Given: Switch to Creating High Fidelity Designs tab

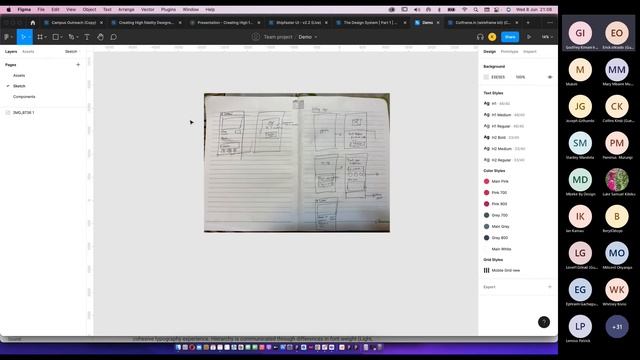Looking at the screenshot, I should click(x=146, y=23).
